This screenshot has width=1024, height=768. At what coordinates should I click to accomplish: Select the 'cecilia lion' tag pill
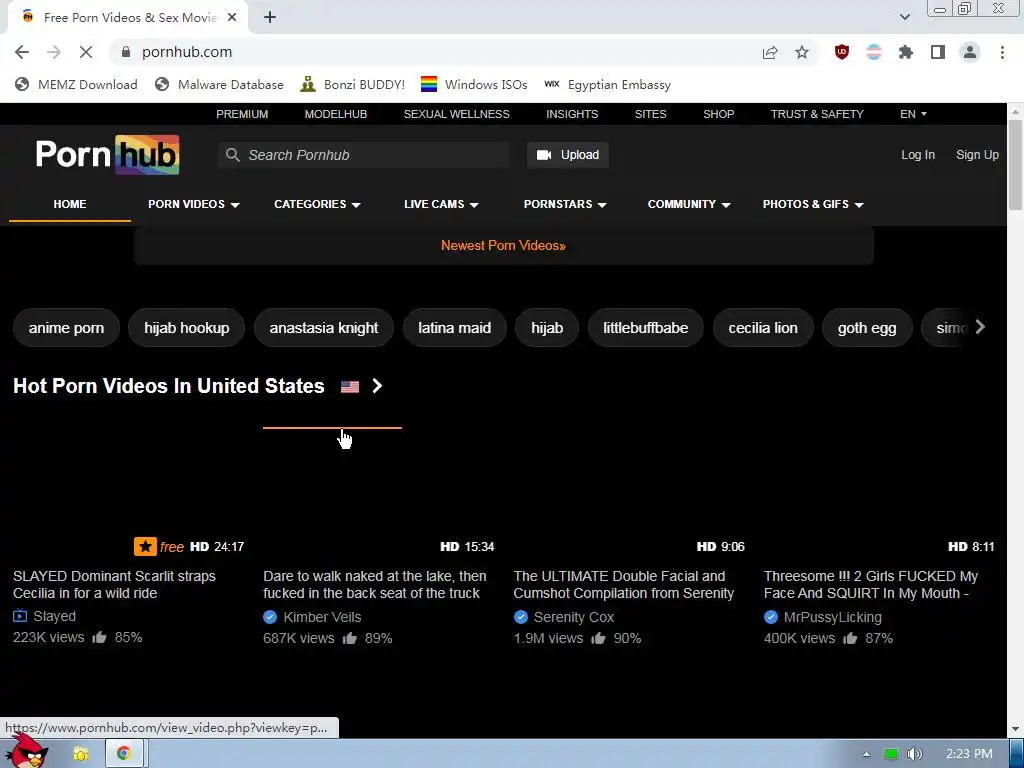(763, 328)
